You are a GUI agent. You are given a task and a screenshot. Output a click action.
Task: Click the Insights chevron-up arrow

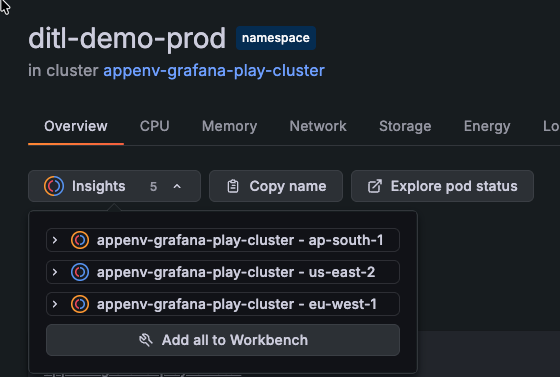[x=177, y=186]
